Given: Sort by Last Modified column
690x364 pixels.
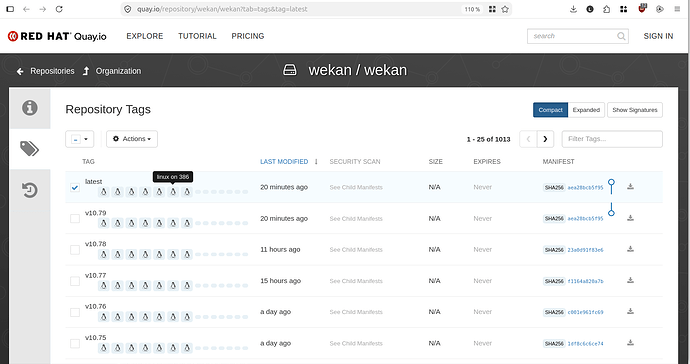Looking at the screenshot, I should (284, 162).
